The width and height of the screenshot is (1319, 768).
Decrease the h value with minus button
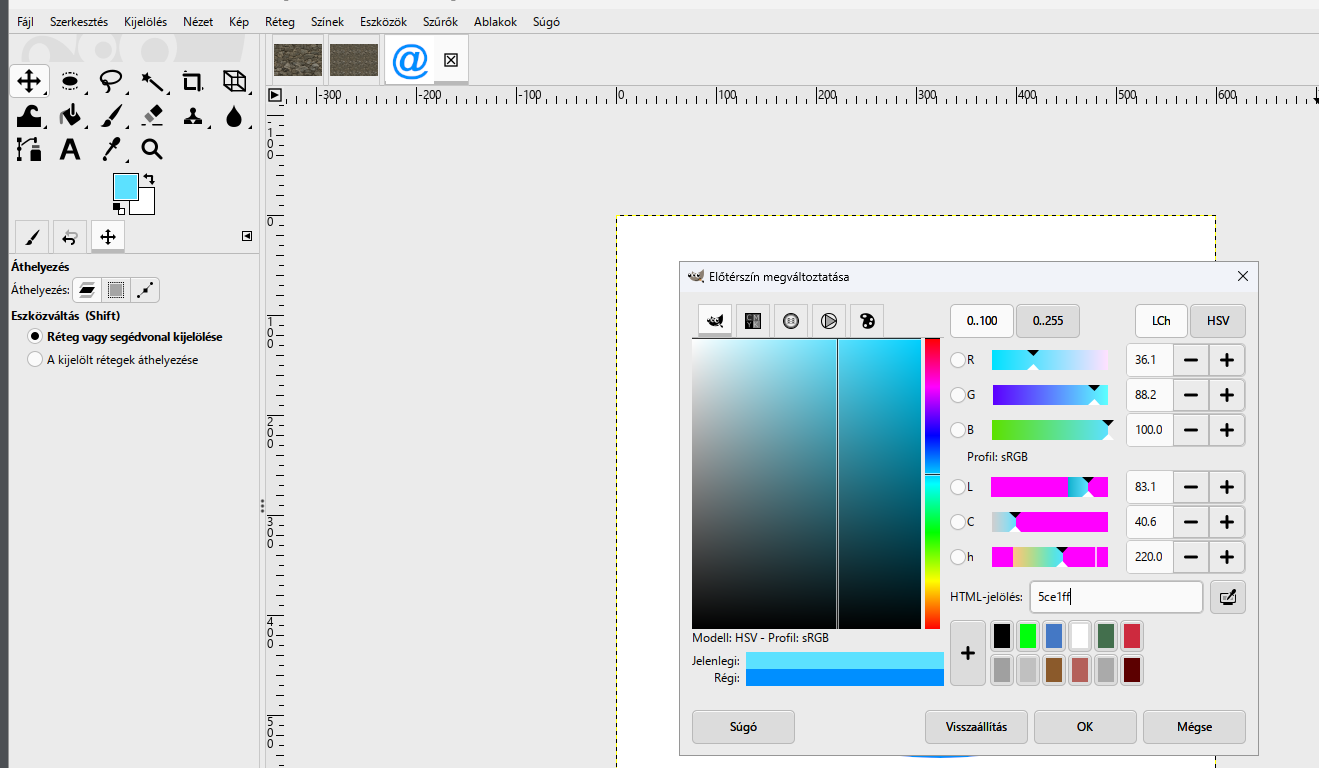[1190, 557]
